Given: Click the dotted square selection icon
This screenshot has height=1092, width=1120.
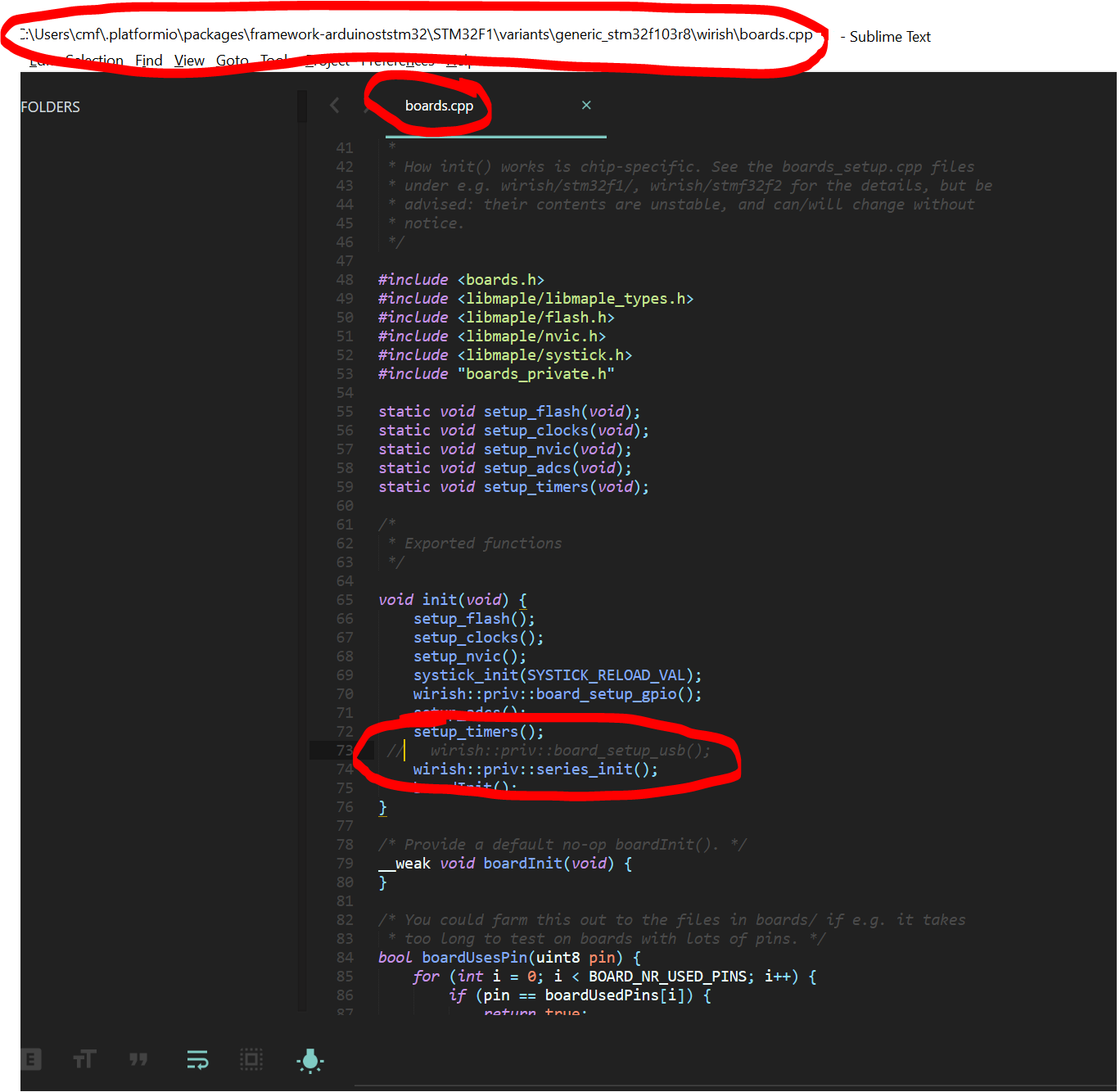Looking at the screenshot, I should [x=251, y=1060].
